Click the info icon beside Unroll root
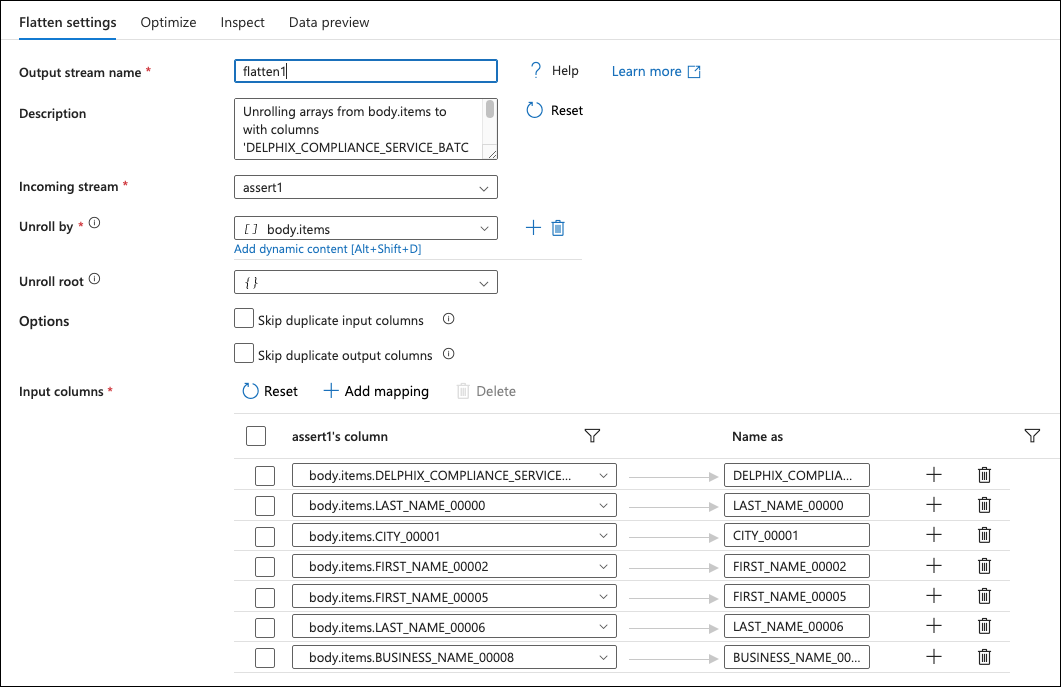 tap(94, 280)
